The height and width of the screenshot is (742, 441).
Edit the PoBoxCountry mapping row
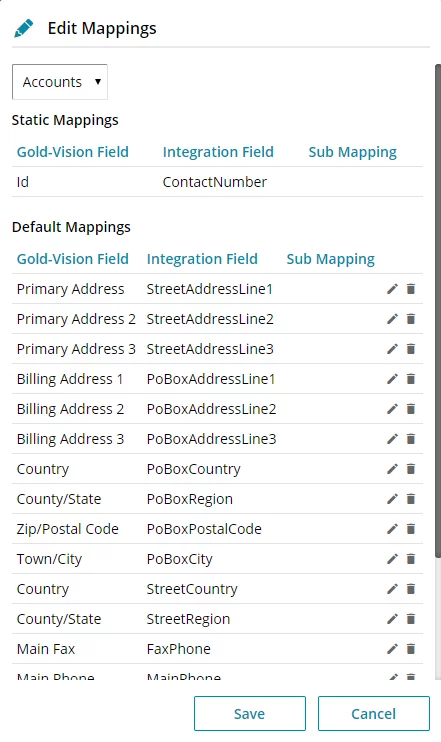point(392,469)
